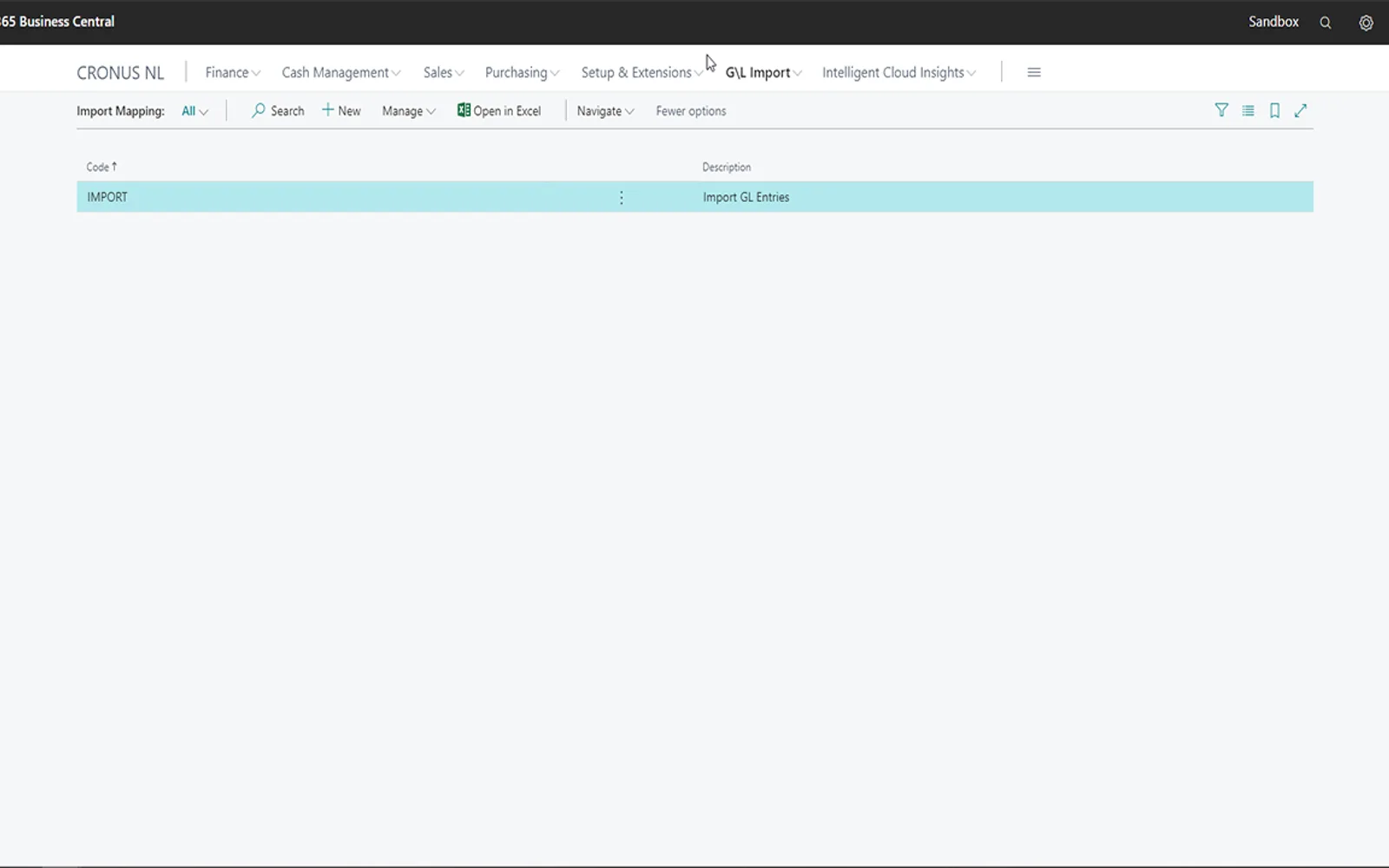1389x868 pixels.
Task: Expand the Cash Management menu
Action: coord(341,73)
